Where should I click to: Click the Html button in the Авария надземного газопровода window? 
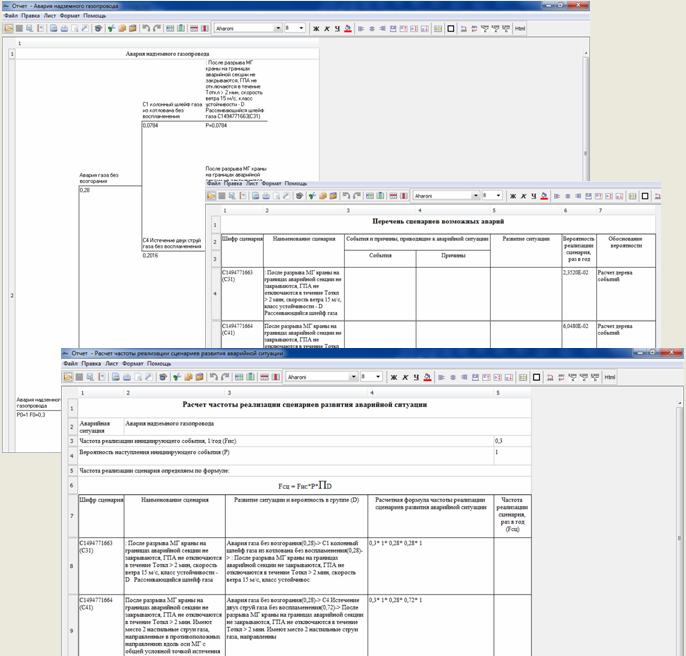(x=520, y=29)
